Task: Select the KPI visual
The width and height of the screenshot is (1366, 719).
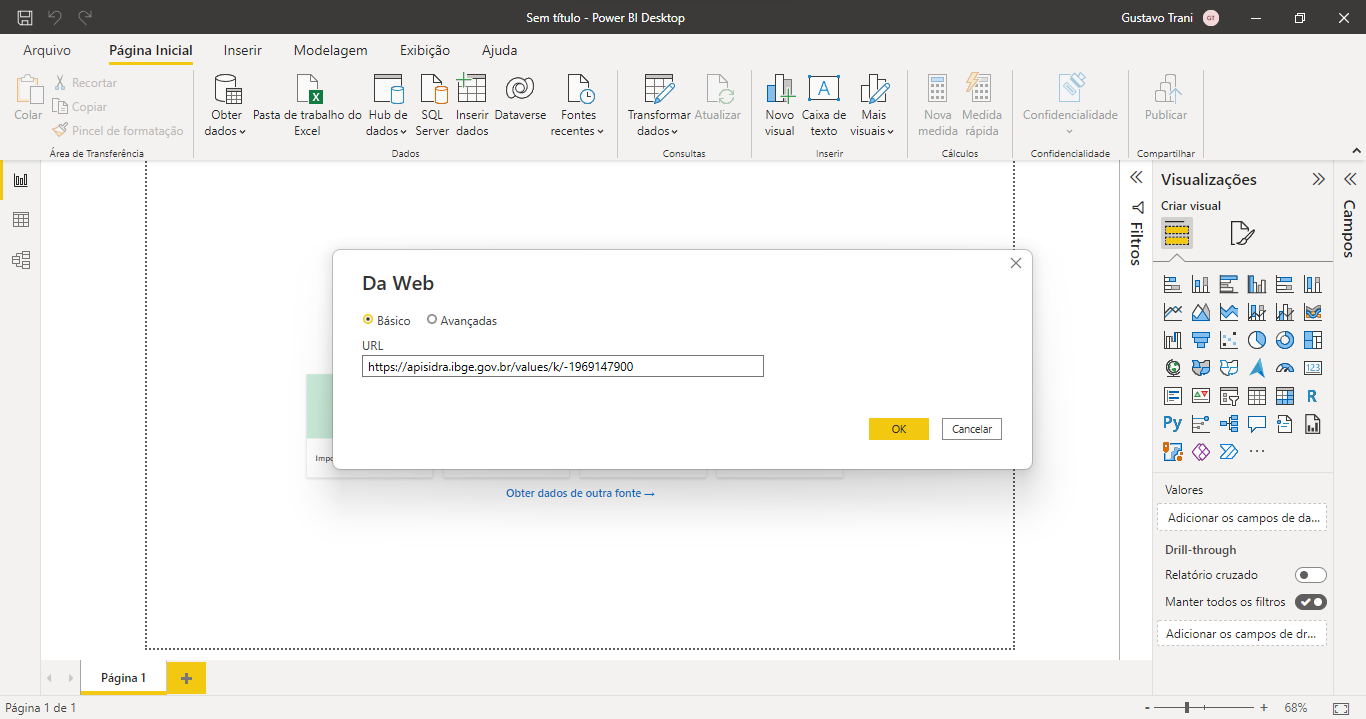Action: point(1201,396)
